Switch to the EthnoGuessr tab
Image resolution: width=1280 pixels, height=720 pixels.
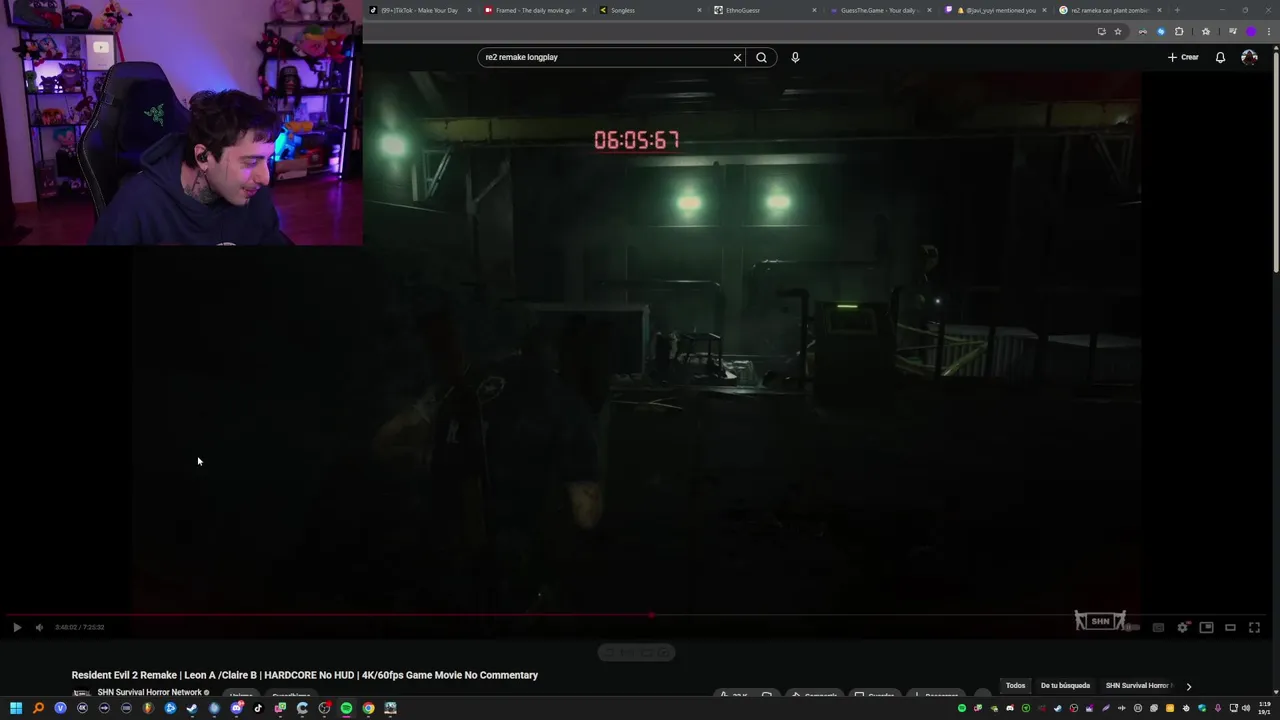pos(765,10)
